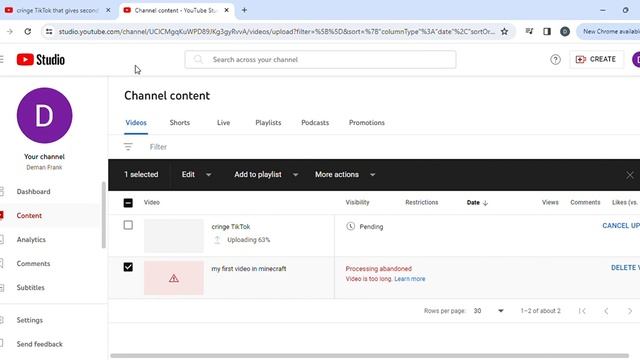Screen dimensions: 640x360
Task: Go to first page of results icon
Action: [582, 311]
